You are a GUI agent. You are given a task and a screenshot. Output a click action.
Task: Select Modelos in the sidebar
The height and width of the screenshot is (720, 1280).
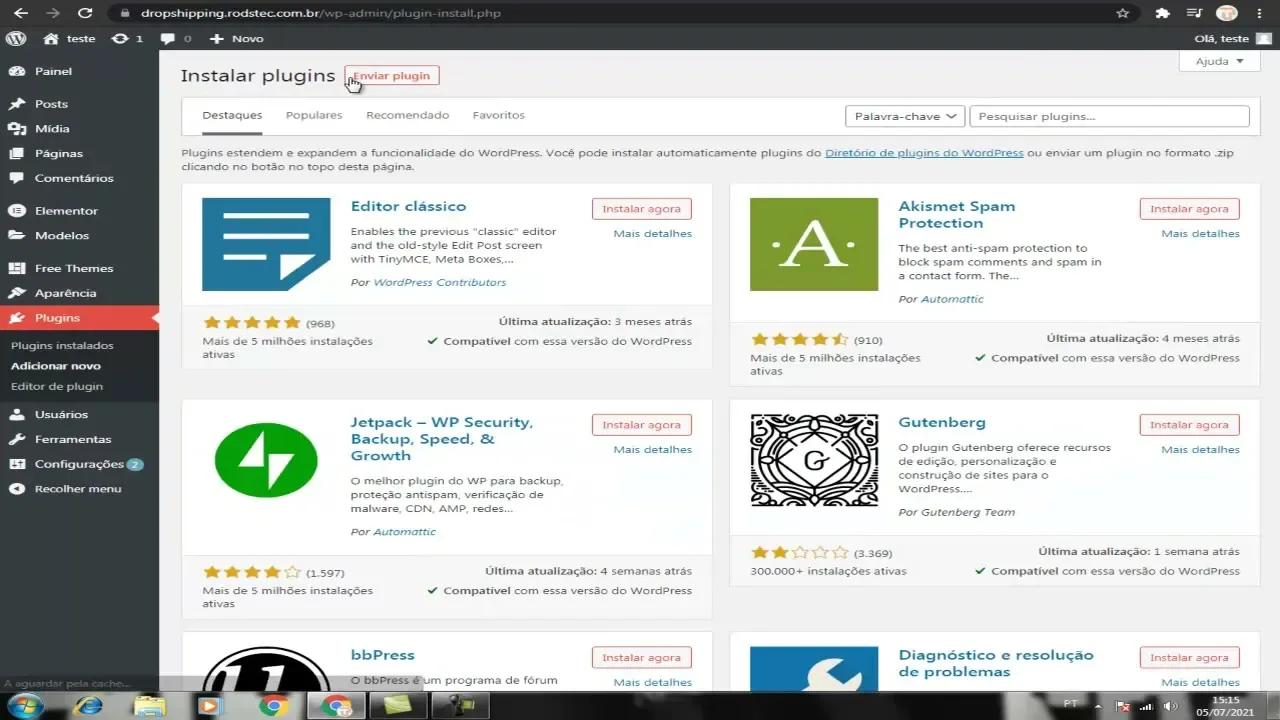click(x=63, y=235)
